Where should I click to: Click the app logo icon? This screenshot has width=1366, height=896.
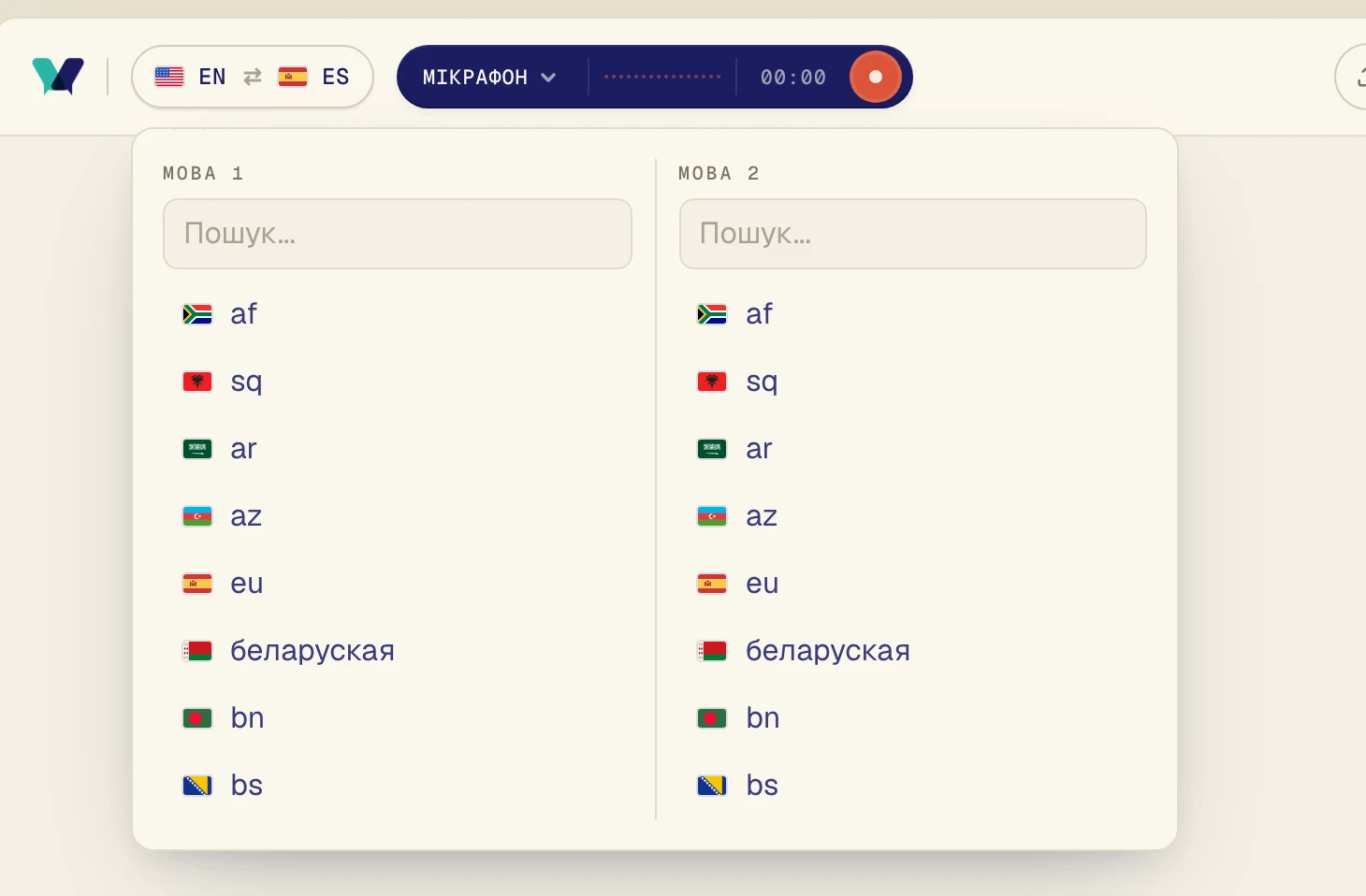click(58, 77)
